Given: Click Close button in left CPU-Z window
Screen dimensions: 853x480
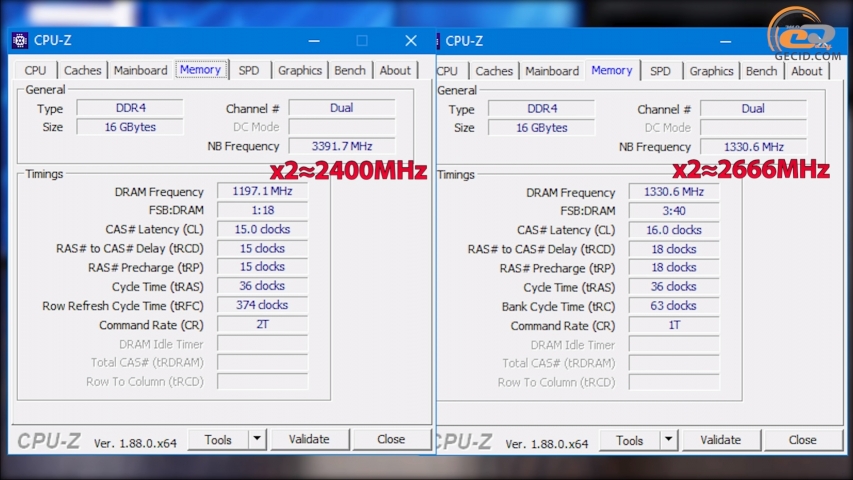Looking at the screenshot, I should point(391,440).
